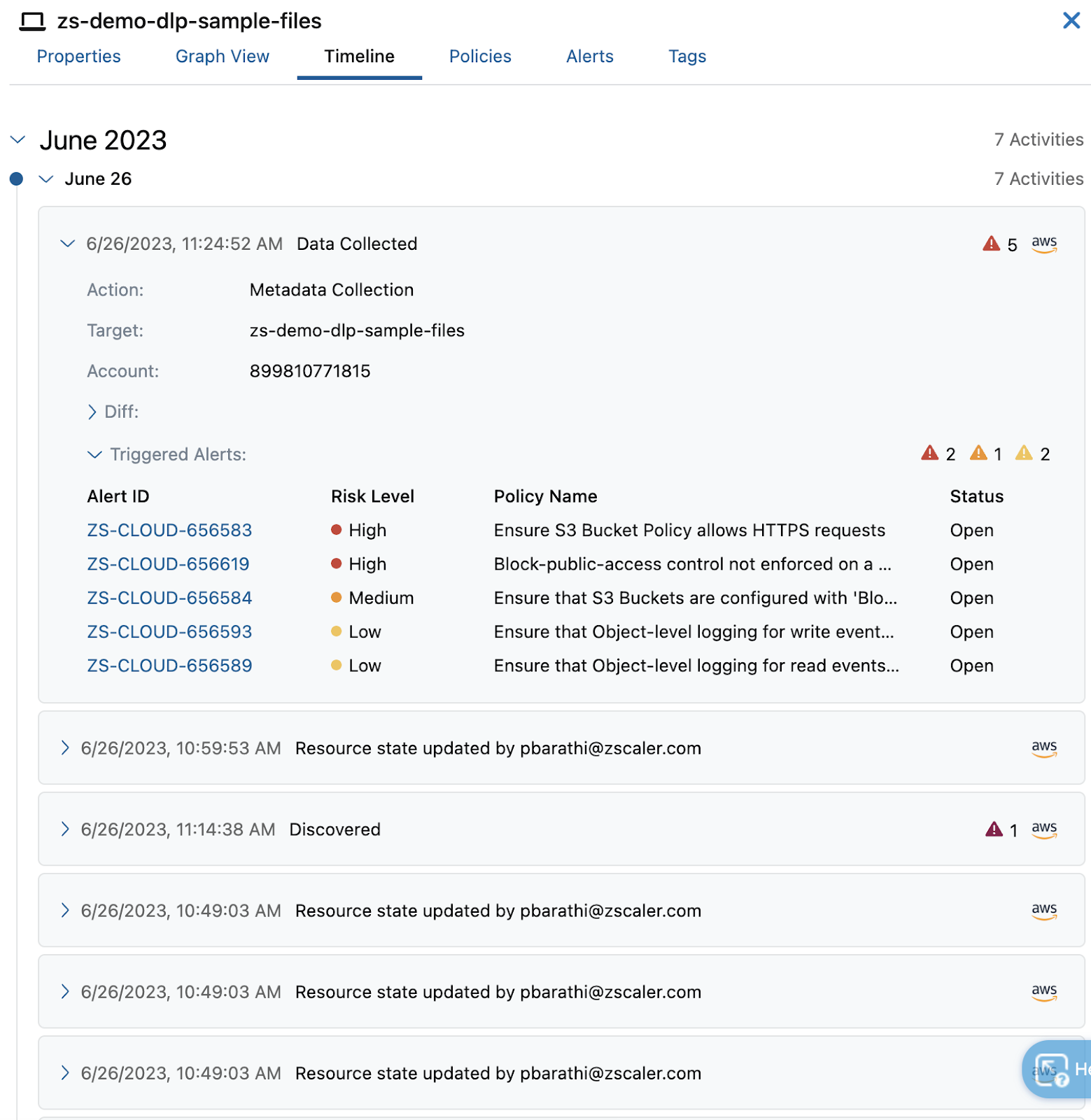Click the laptop resource icon beside the title
This screenshot has height=1120, width=1091.
tap(32, 22)
